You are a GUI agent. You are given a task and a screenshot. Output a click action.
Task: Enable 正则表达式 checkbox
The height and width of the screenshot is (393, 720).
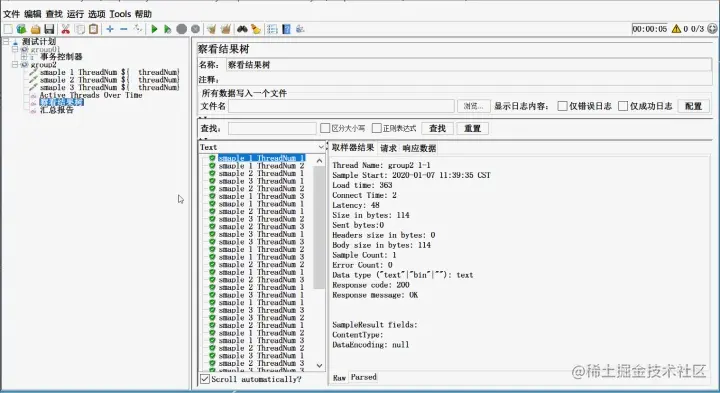click(377, 128)
